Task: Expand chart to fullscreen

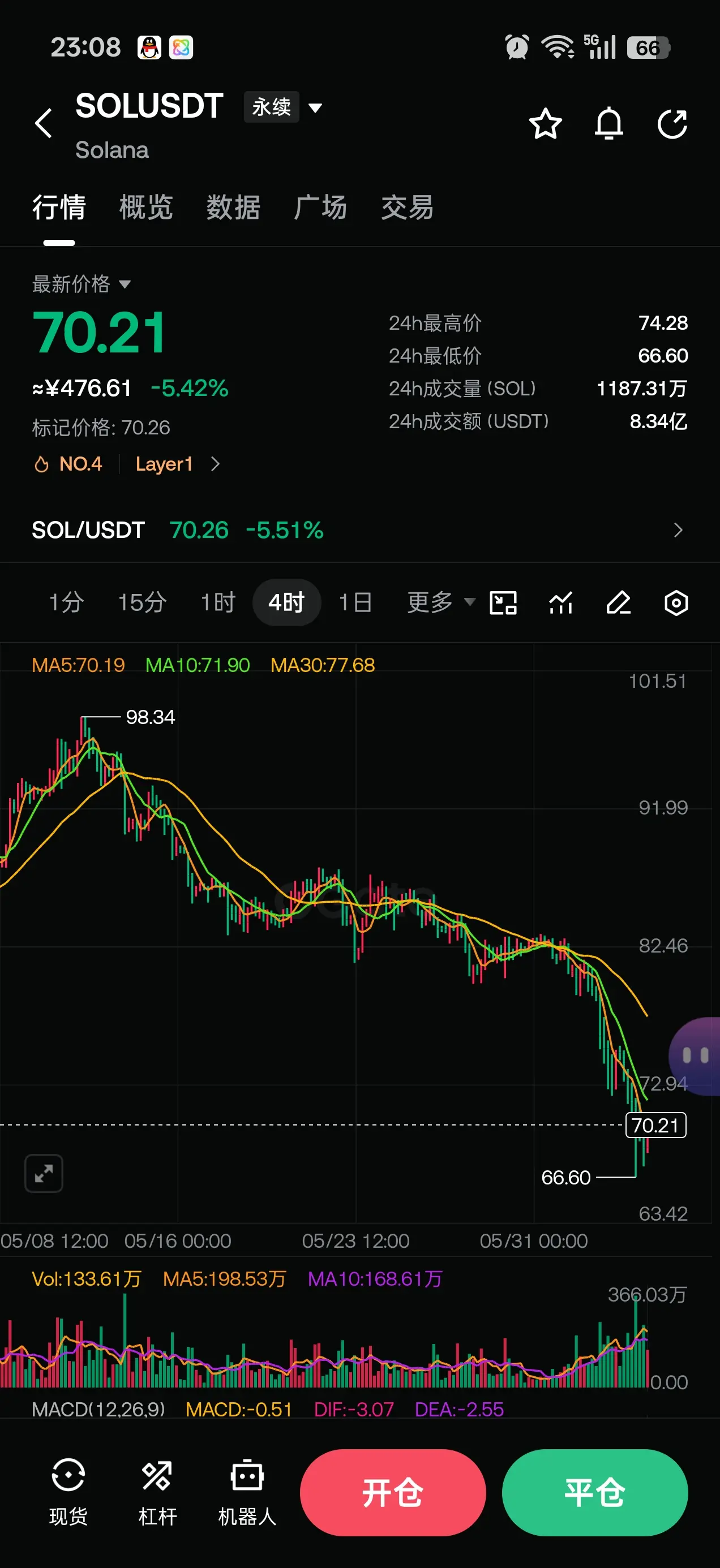Action: (x=44, y=1173)
